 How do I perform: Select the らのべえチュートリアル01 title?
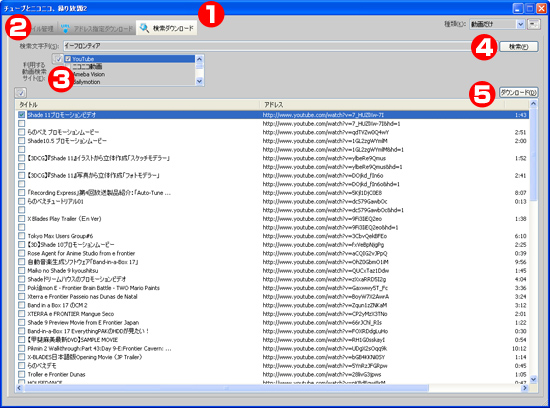click(x=55, y=201)
